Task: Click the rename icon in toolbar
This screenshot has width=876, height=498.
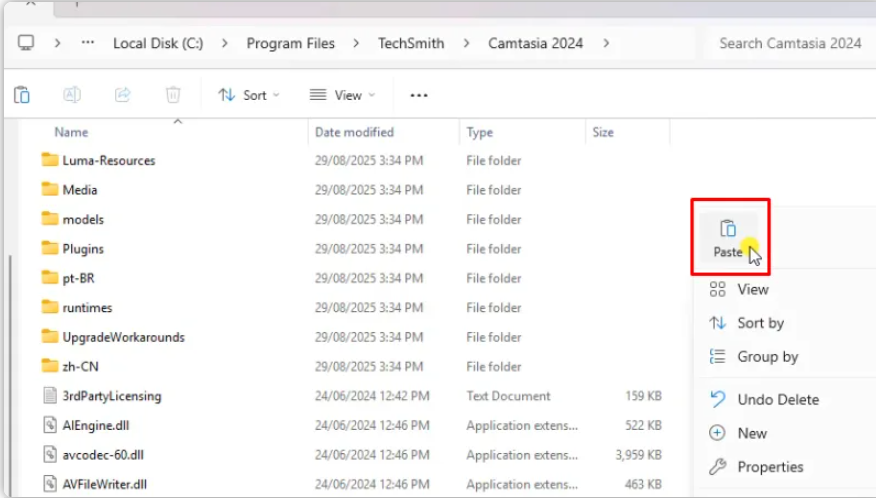Action: 72,95
